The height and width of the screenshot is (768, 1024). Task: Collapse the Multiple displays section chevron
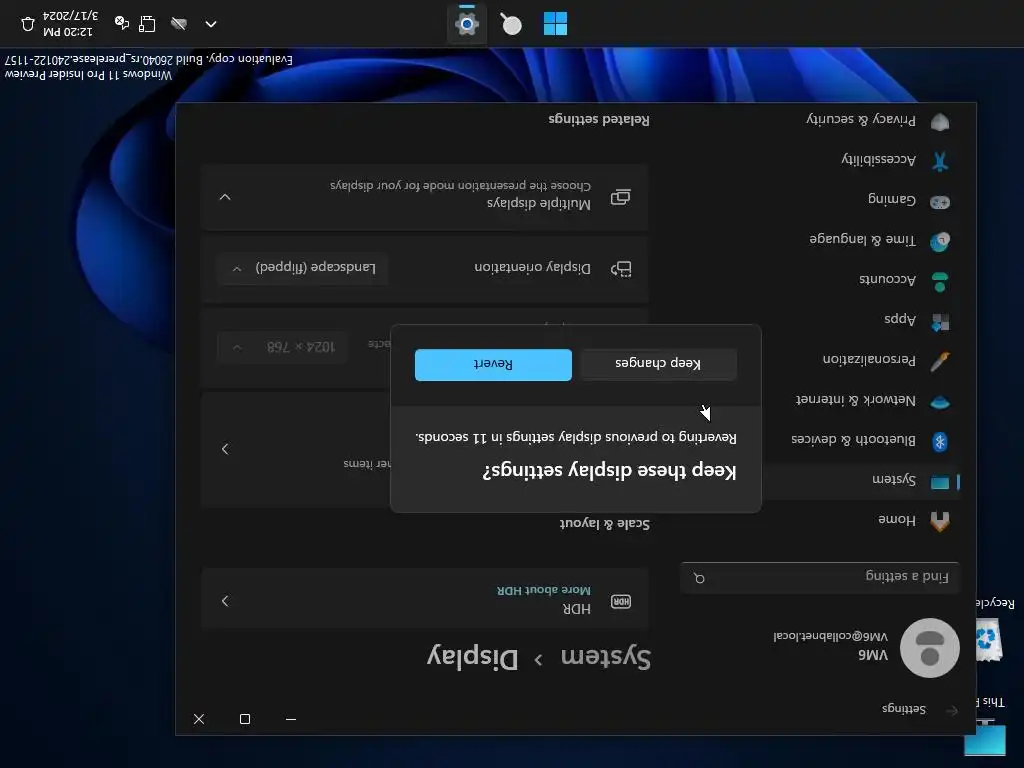(x=225, y=197)
